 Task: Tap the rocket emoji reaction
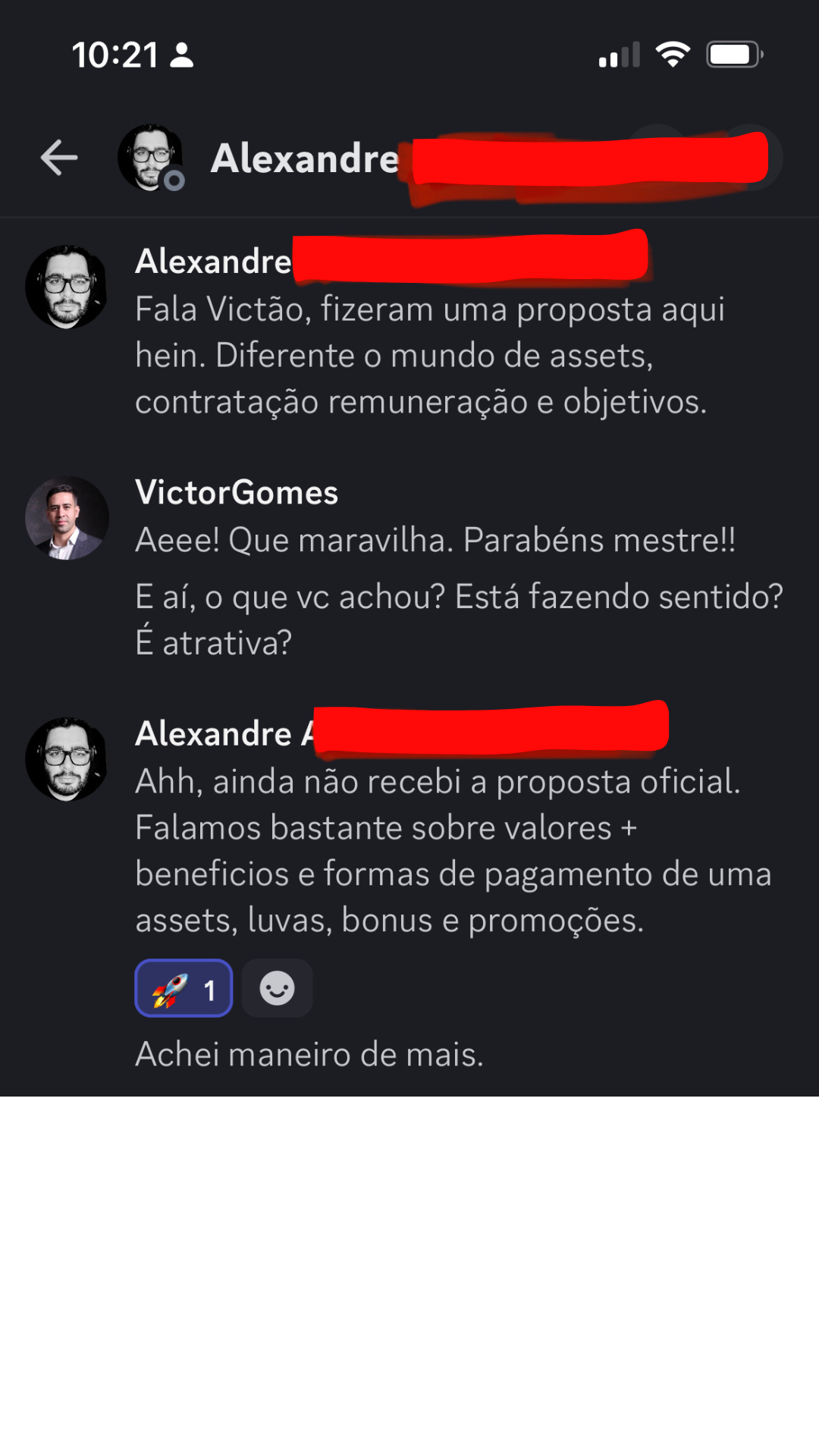coord(184,988)
